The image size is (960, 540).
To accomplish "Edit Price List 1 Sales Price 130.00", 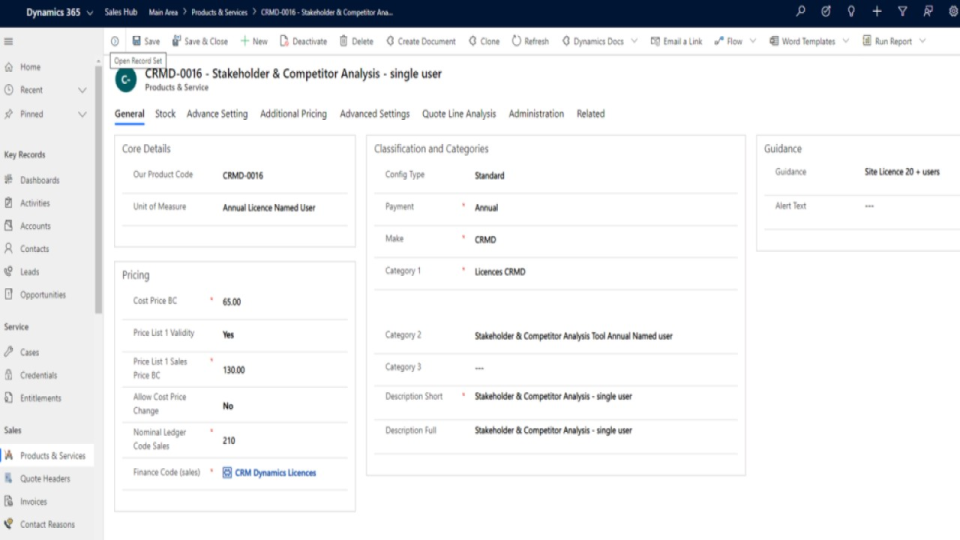I will [x=284, y=370].
